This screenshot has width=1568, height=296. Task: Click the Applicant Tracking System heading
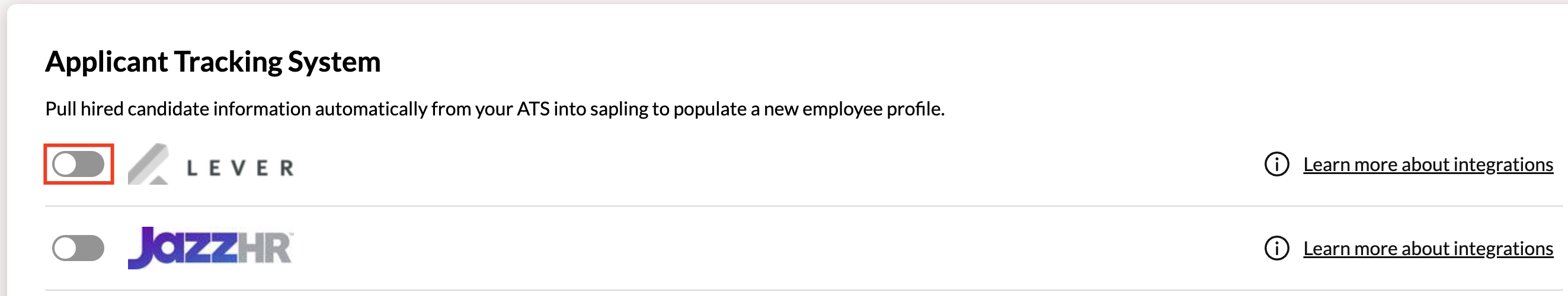pyautogui.click(x=213, y=62)
